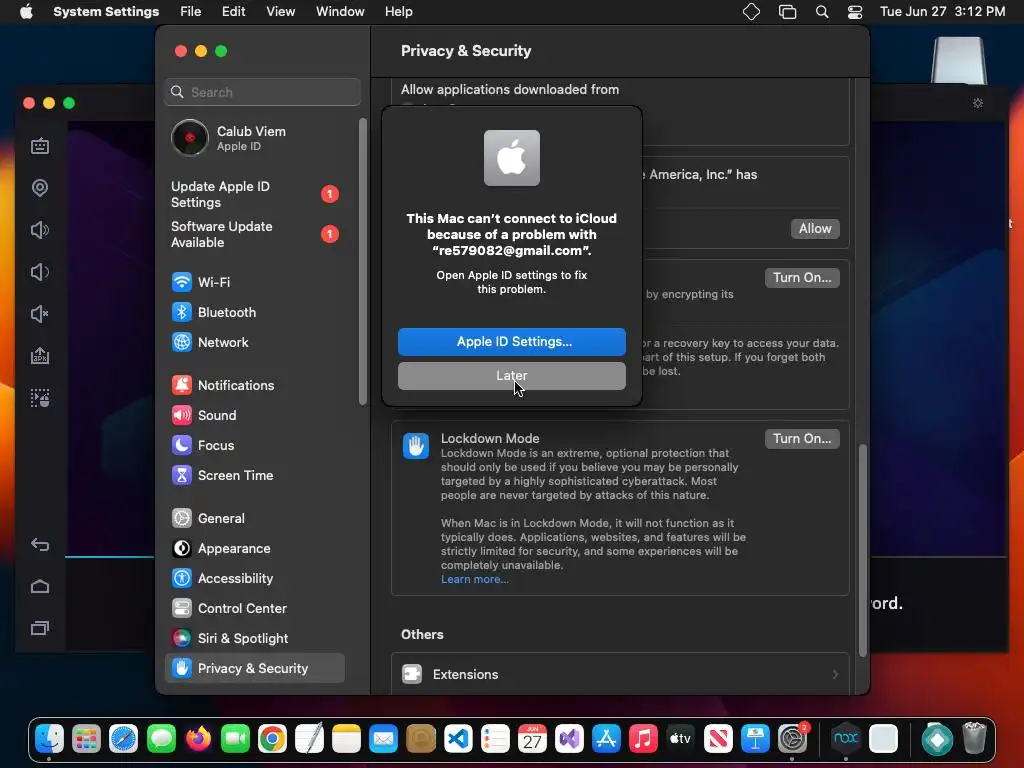Click the Lockdown Mode hand icon

coord(416,446)
